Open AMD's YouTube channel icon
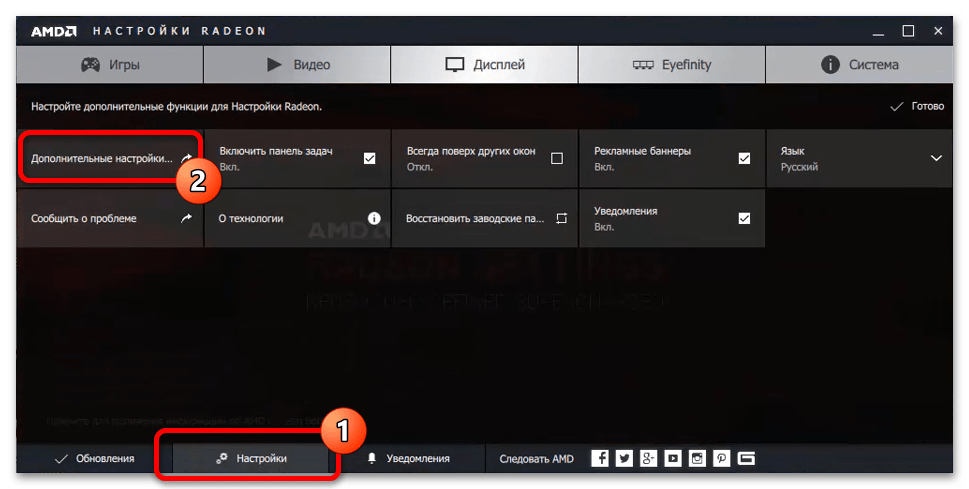The image size is (969, 489). pos(673,458)
